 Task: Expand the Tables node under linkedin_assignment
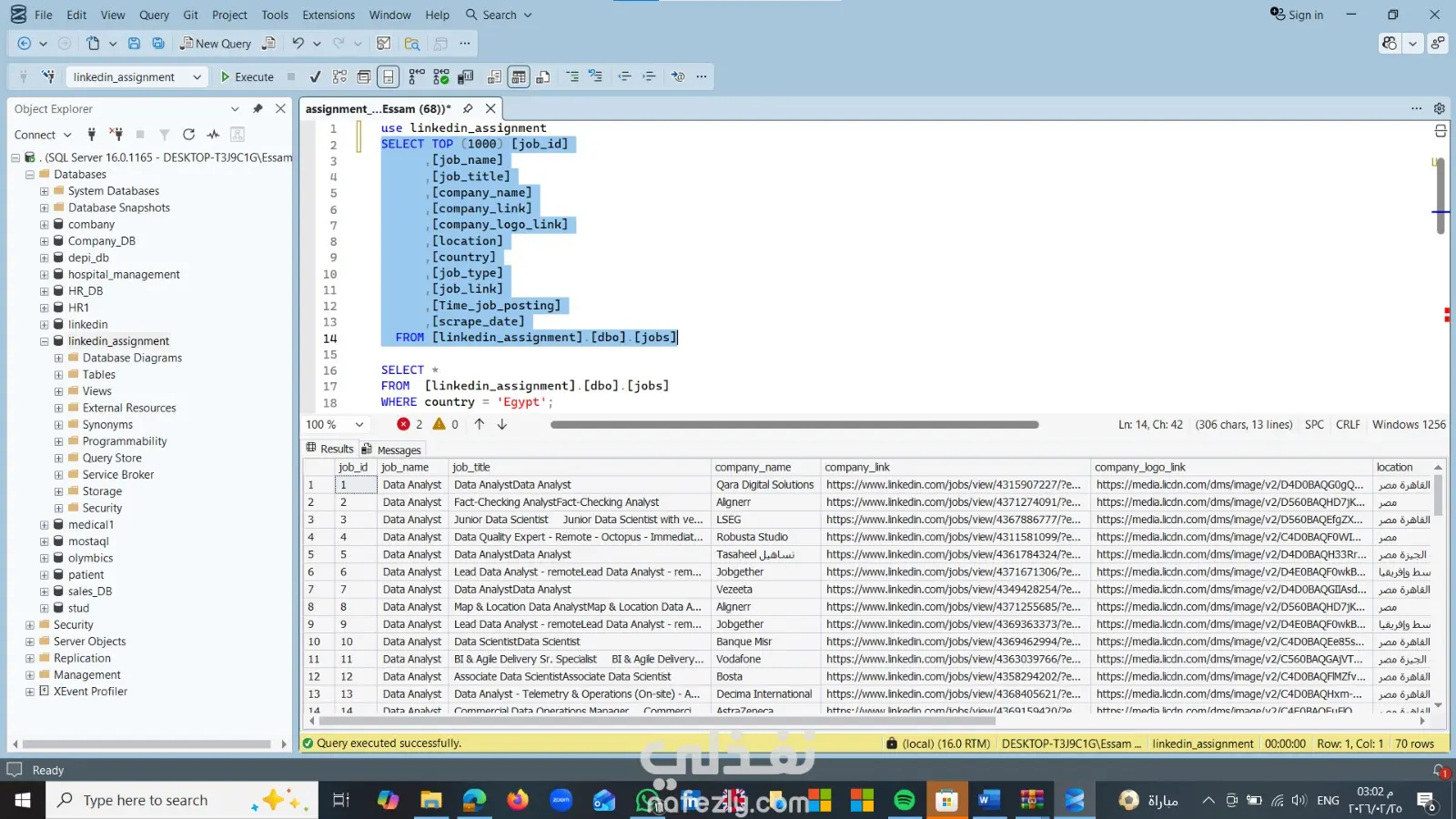point(58,375)
